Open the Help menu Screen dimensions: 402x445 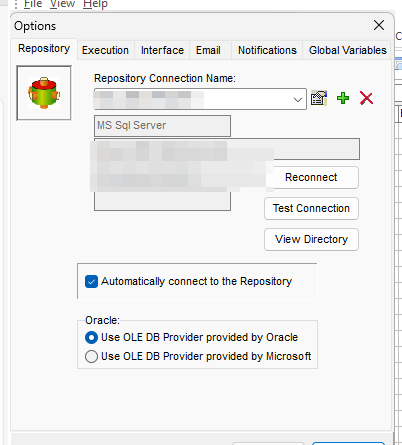[95, 4]
